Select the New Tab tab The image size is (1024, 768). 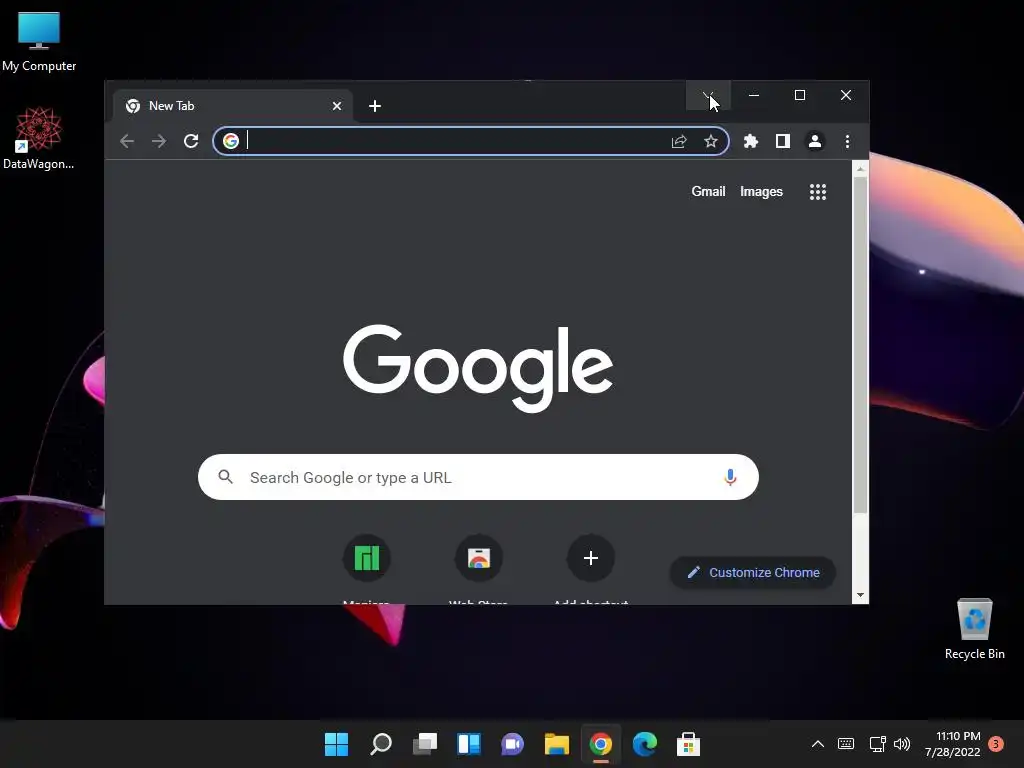point(232,106)
